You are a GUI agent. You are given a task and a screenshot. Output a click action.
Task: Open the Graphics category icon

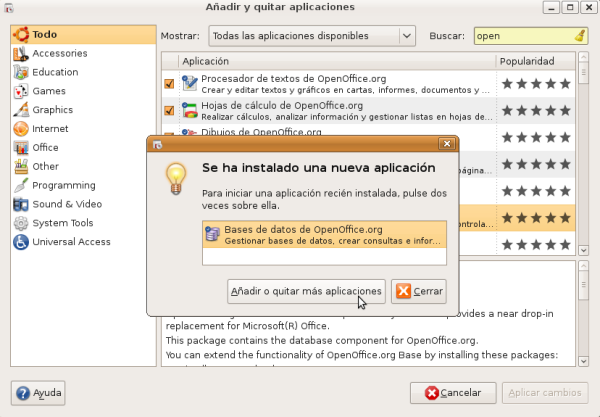(20, 110)
